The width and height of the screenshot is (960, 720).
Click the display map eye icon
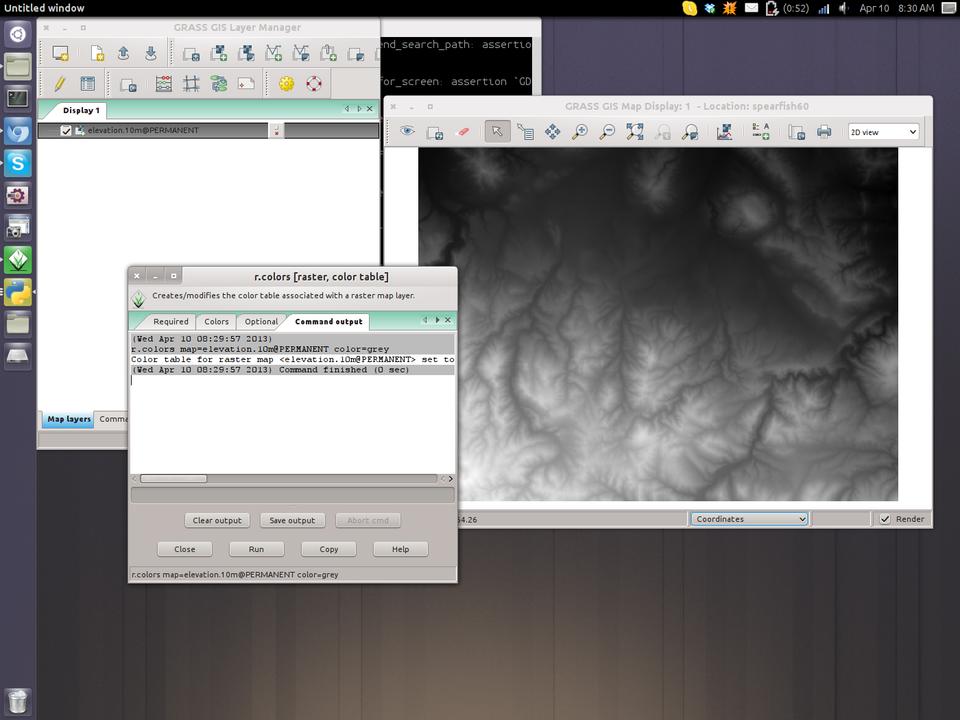(407, 132)
